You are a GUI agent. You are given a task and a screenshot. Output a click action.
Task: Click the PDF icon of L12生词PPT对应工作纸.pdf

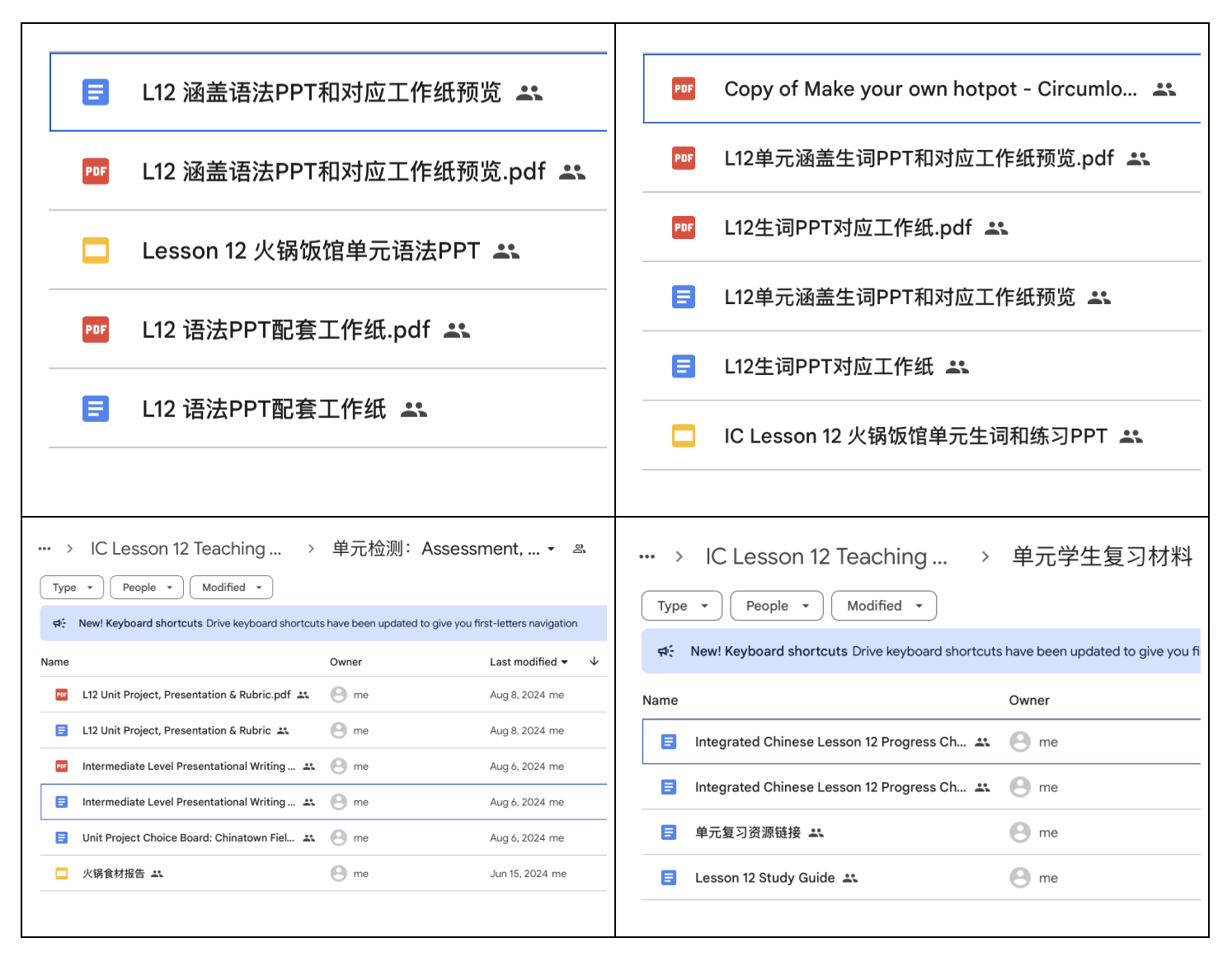[684, 227]
